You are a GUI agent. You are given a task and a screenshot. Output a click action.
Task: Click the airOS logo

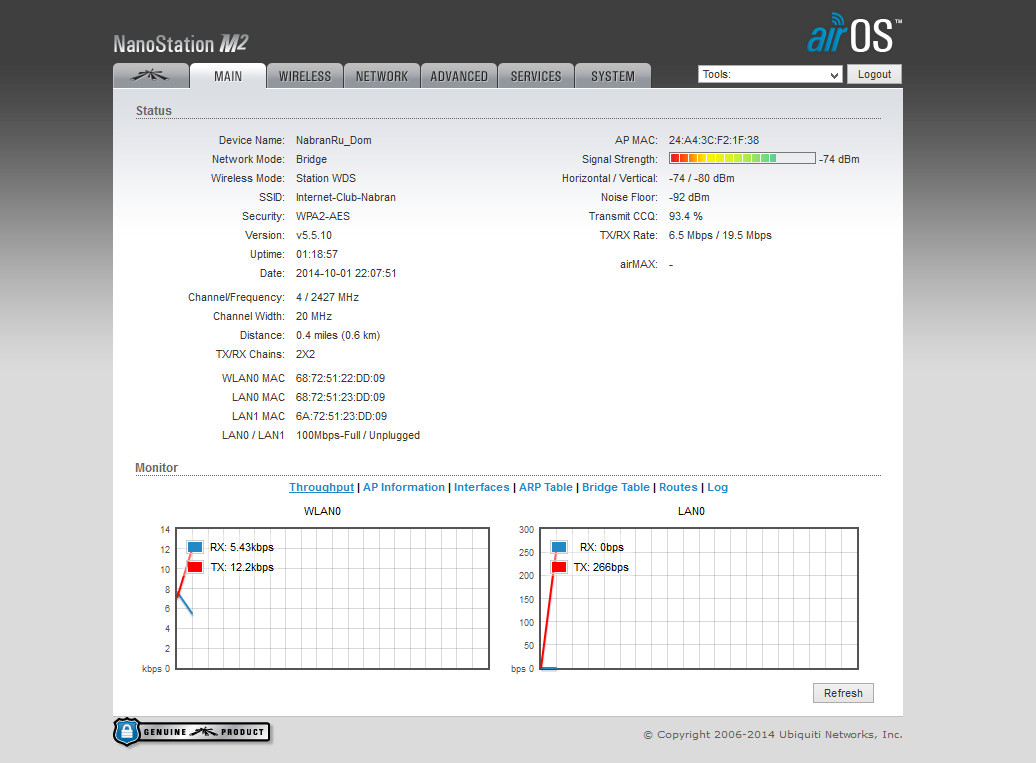point(854,36)
